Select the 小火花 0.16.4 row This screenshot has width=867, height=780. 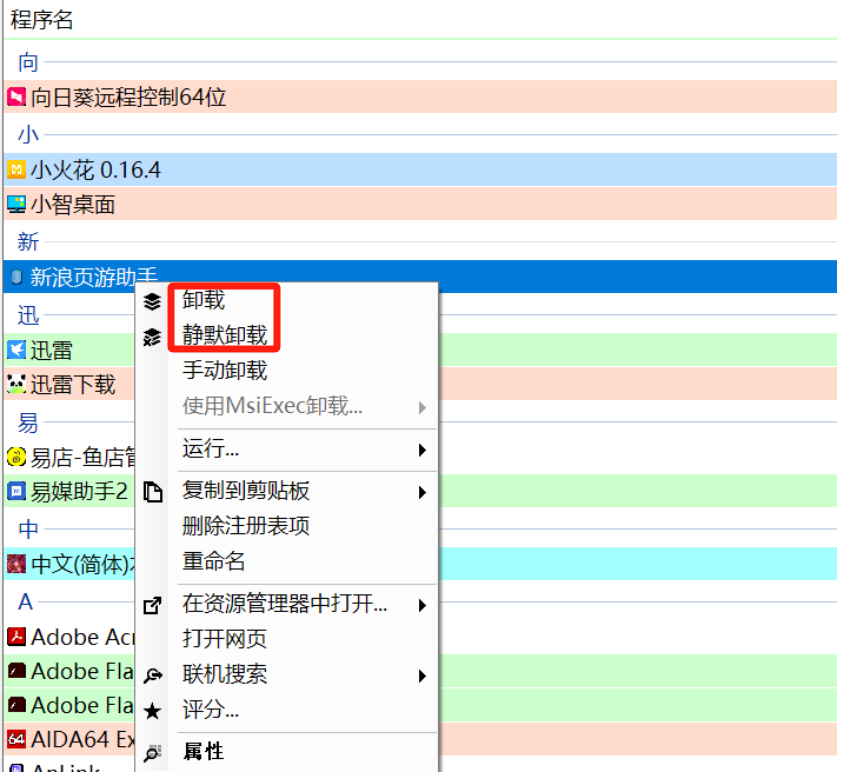point(420,169)
